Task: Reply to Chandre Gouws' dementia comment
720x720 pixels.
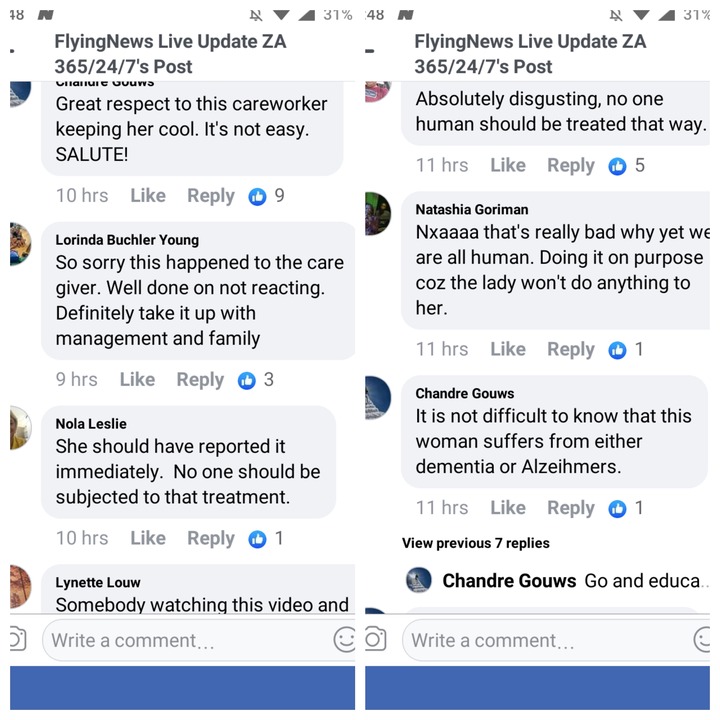Action: tap(571, 508)
